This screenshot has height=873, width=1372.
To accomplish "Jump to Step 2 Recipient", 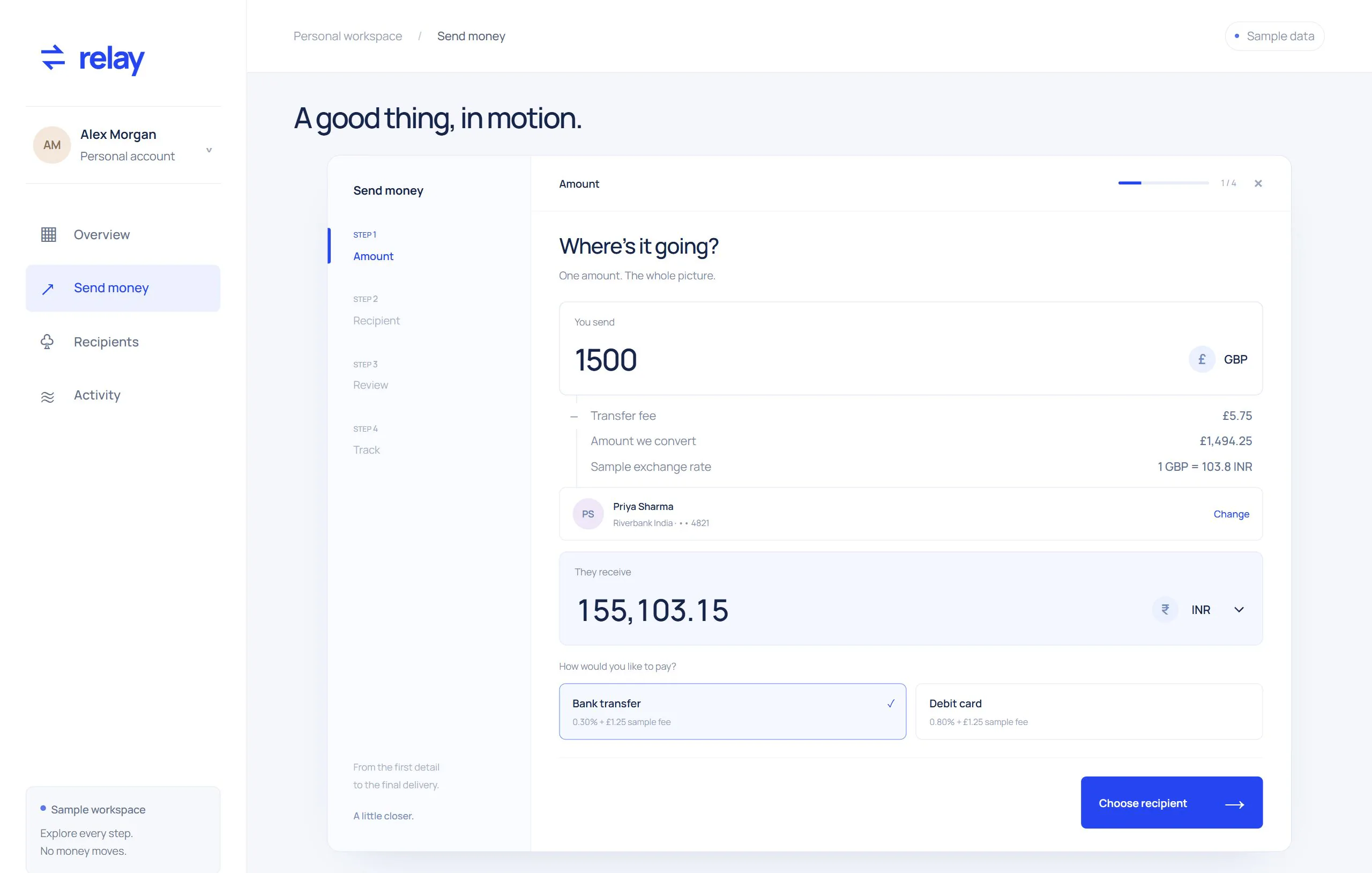I will coord(377,311).
